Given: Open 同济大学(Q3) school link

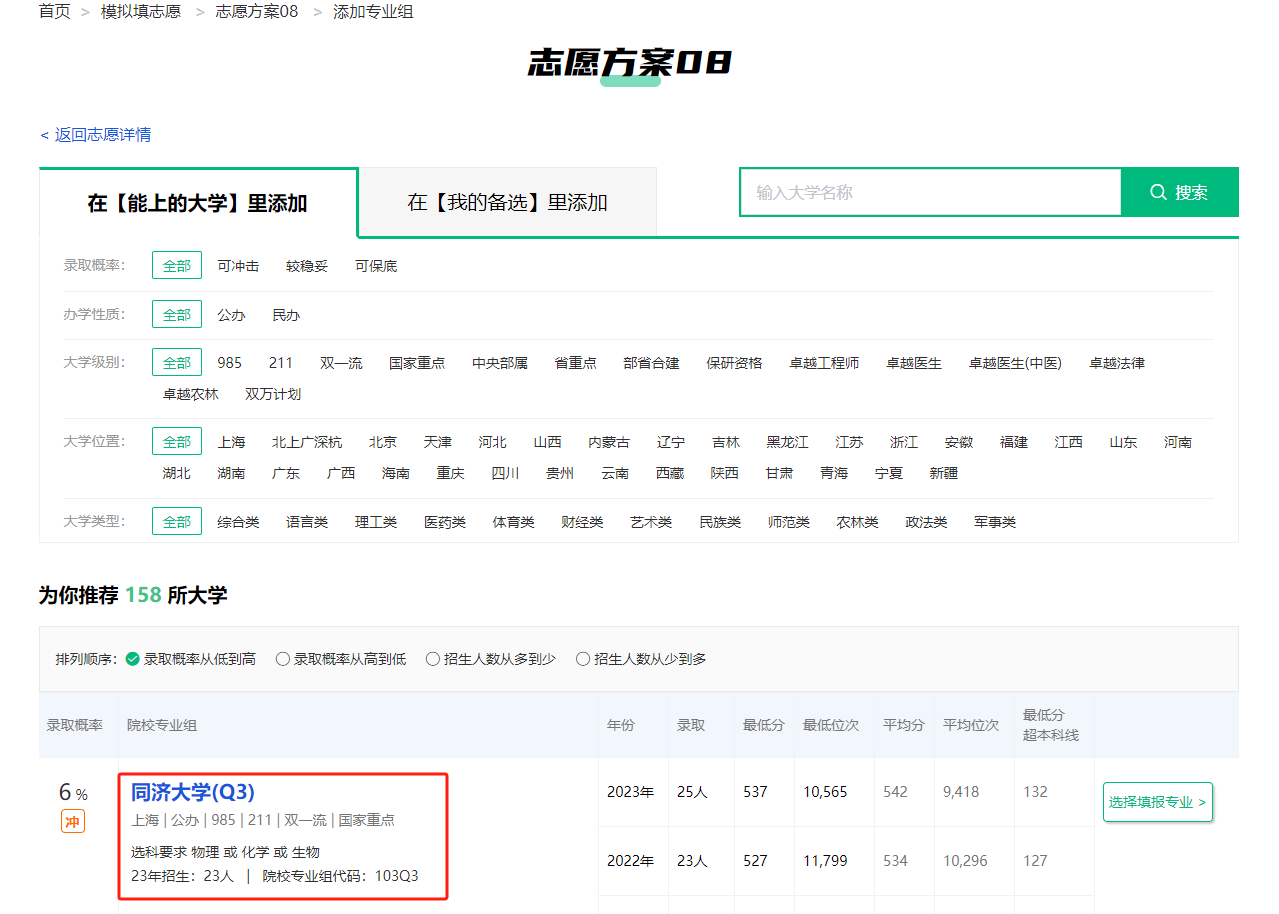Looking at the screenshot, I should click(193, 792).
